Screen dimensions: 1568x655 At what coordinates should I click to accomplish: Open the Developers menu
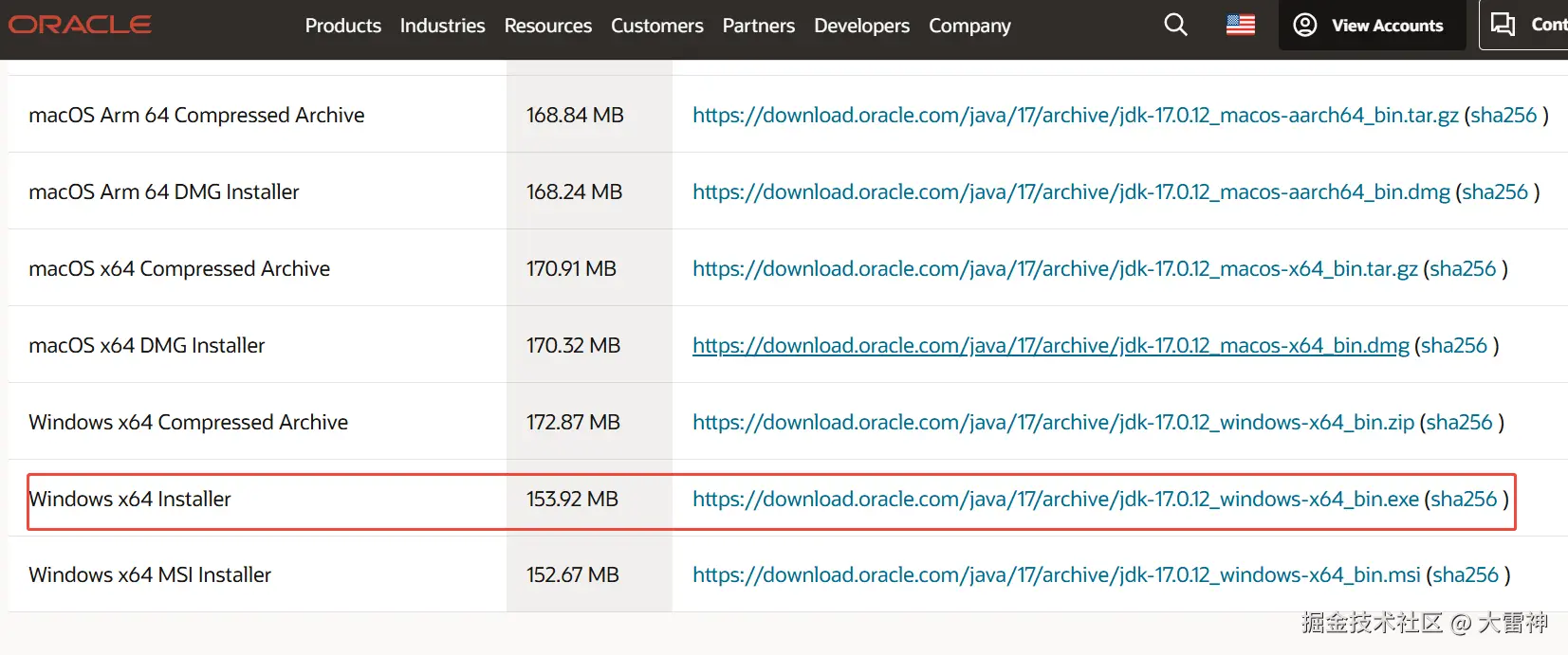click(x=861, y=26)
